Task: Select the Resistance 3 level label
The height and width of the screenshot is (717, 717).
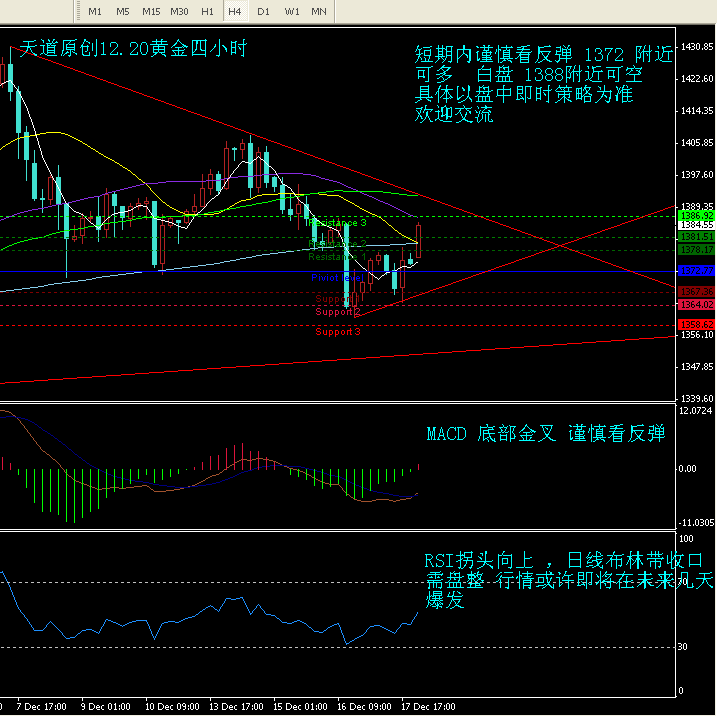Action: tap(336, 222)
